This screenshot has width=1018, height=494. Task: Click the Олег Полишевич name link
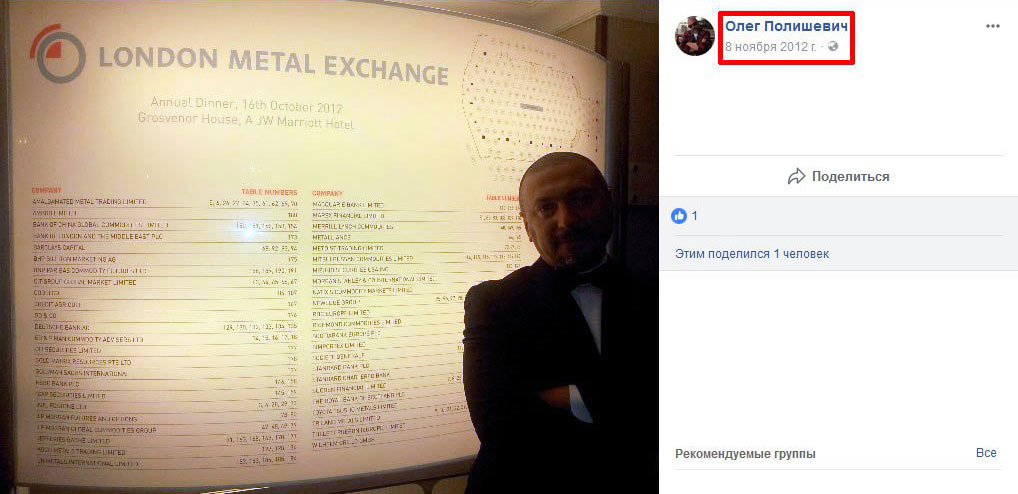(787, 26)
